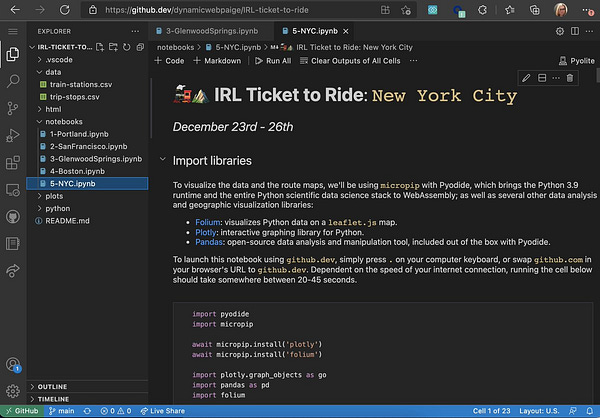Add a new Markdown cell
Screen dimensions: 600x418
point(217,61)
